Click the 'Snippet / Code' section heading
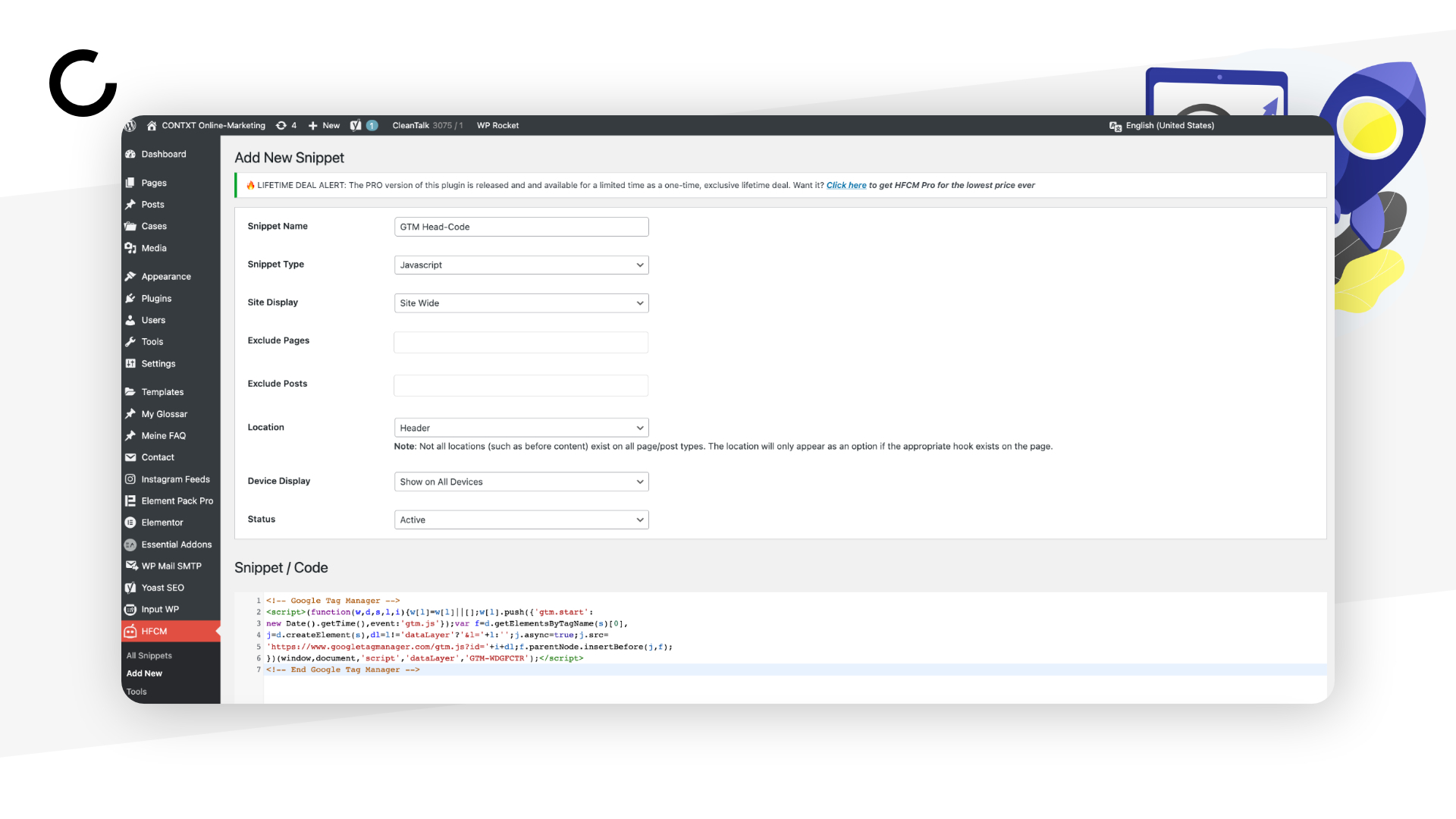 tap(281, 568)
